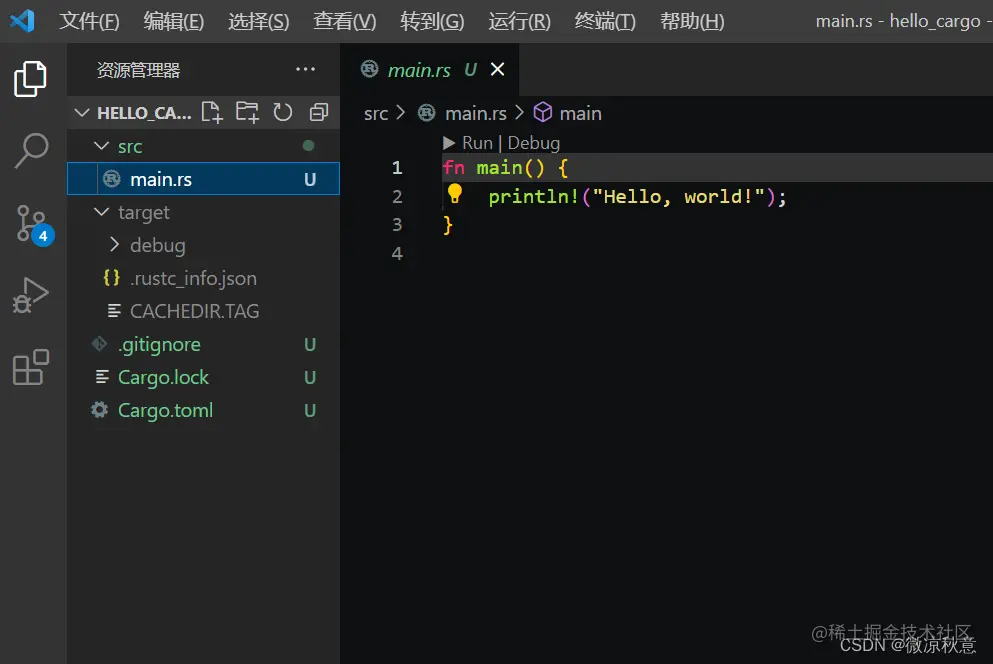The width and height of the screenshot is (993, 664).
Task: Select main.rs in the file tree
Action: (x=203, y=179)
